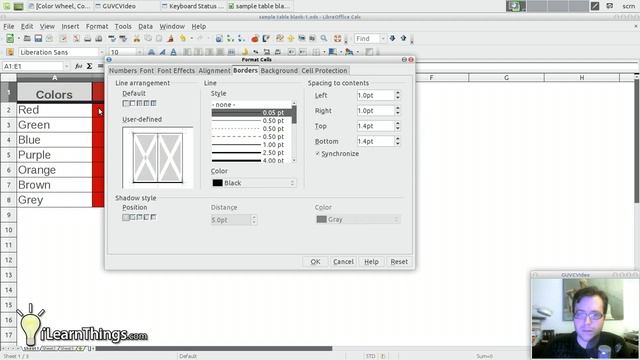
Task: Click the LibreOffice Help lifebuoy icon
Action: 338,38
